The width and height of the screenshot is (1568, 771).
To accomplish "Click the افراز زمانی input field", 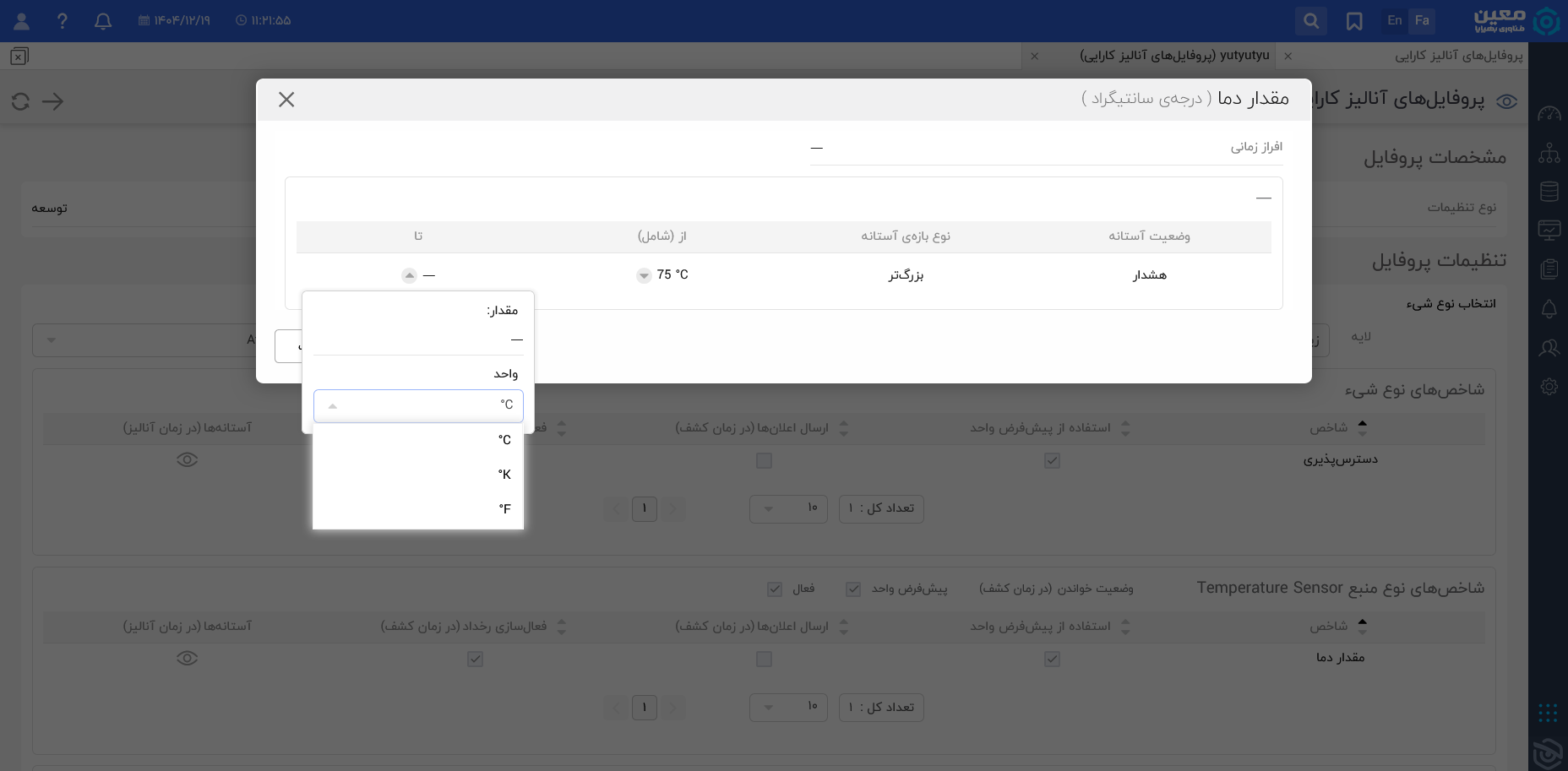I will point(1046,148).
